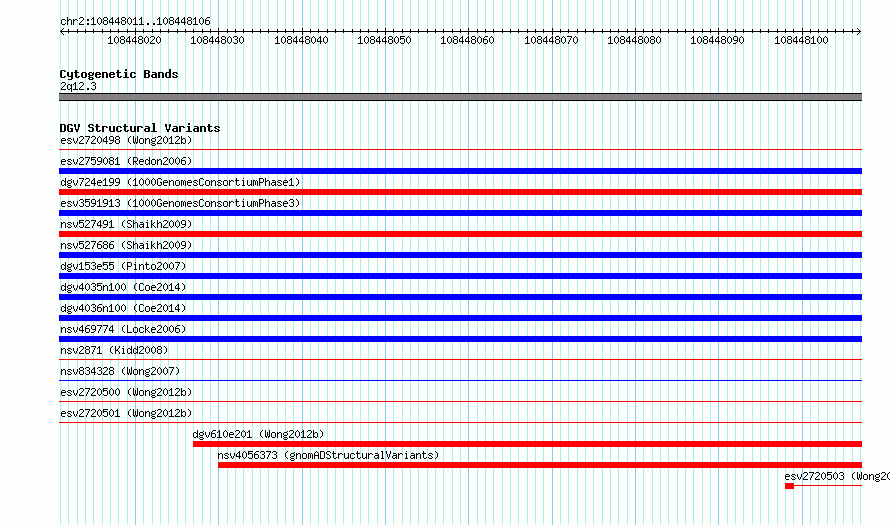The width and height of the screenshot is (890, 525).
Task: Click the chr2:108448011..108448106 region label
Action: 135,21
